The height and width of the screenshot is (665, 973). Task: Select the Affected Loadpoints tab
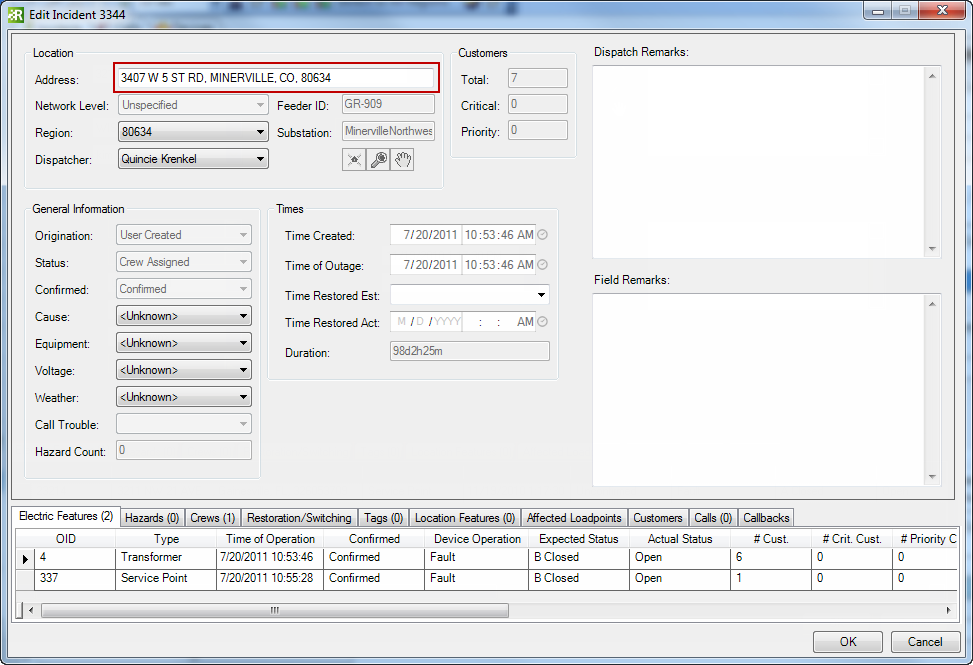[x=573, y=518]
